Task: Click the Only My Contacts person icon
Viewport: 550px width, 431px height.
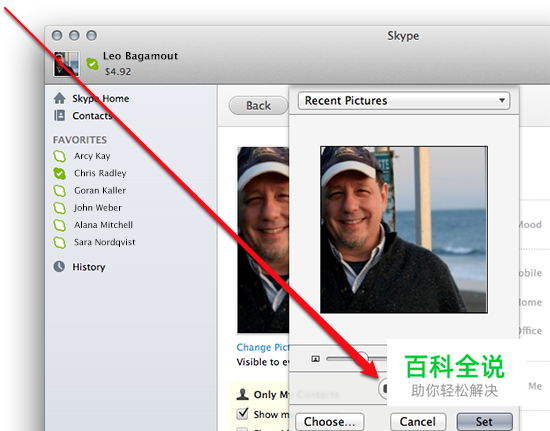Action: pos(242,394)
